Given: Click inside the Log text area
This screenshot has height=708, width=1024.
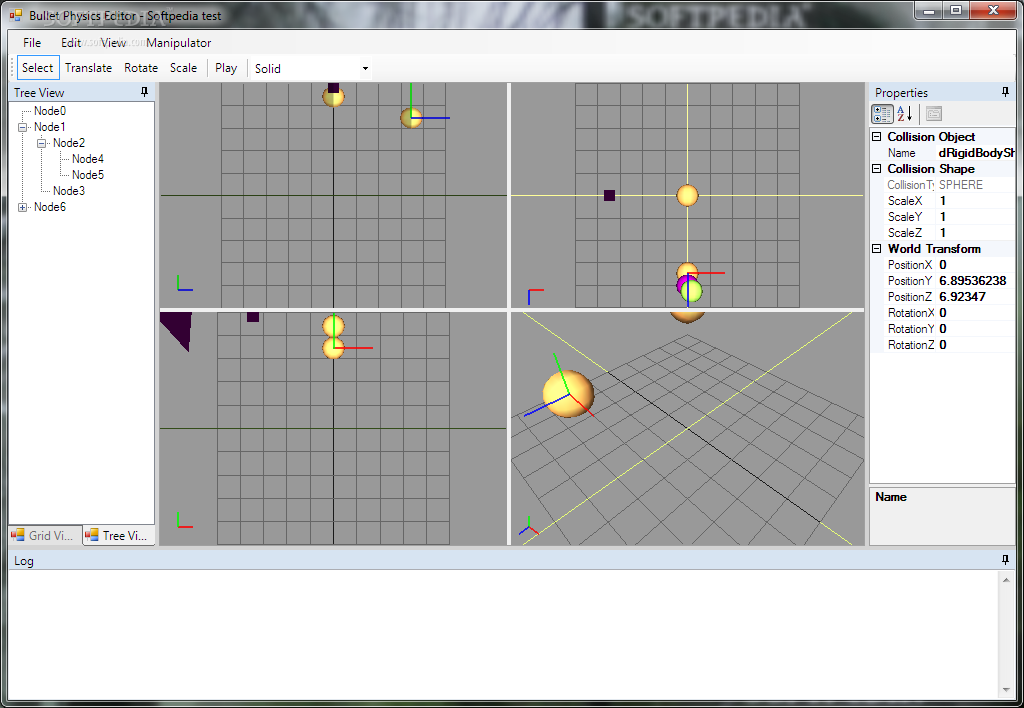Looking at the screenshot, I should point(503,635).
